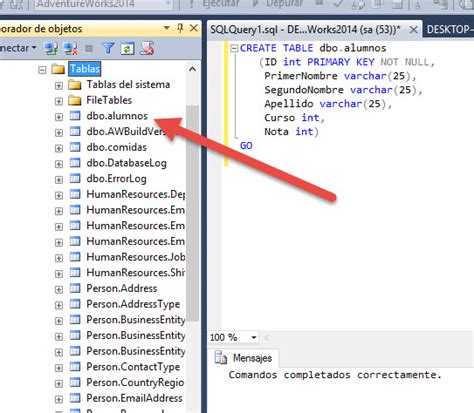474x413 pixels.
Task: Expand the Person.ContactType table node
Action: coord(59,368)
